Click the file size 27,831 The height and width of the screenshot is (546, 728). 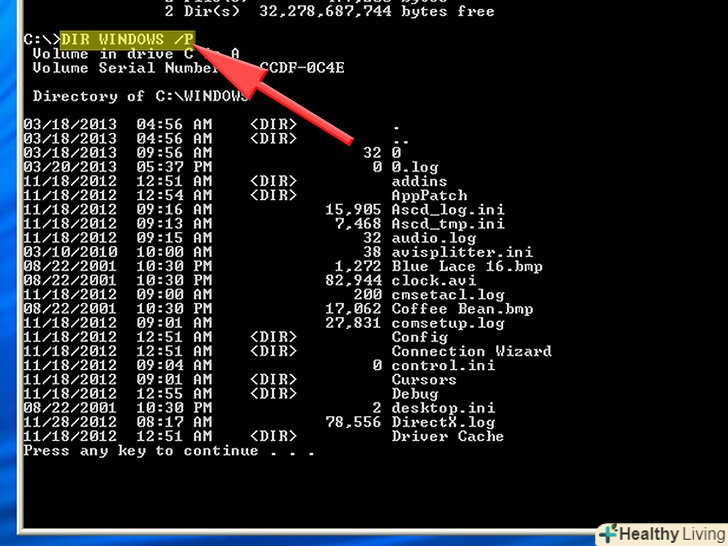[353, 323]
